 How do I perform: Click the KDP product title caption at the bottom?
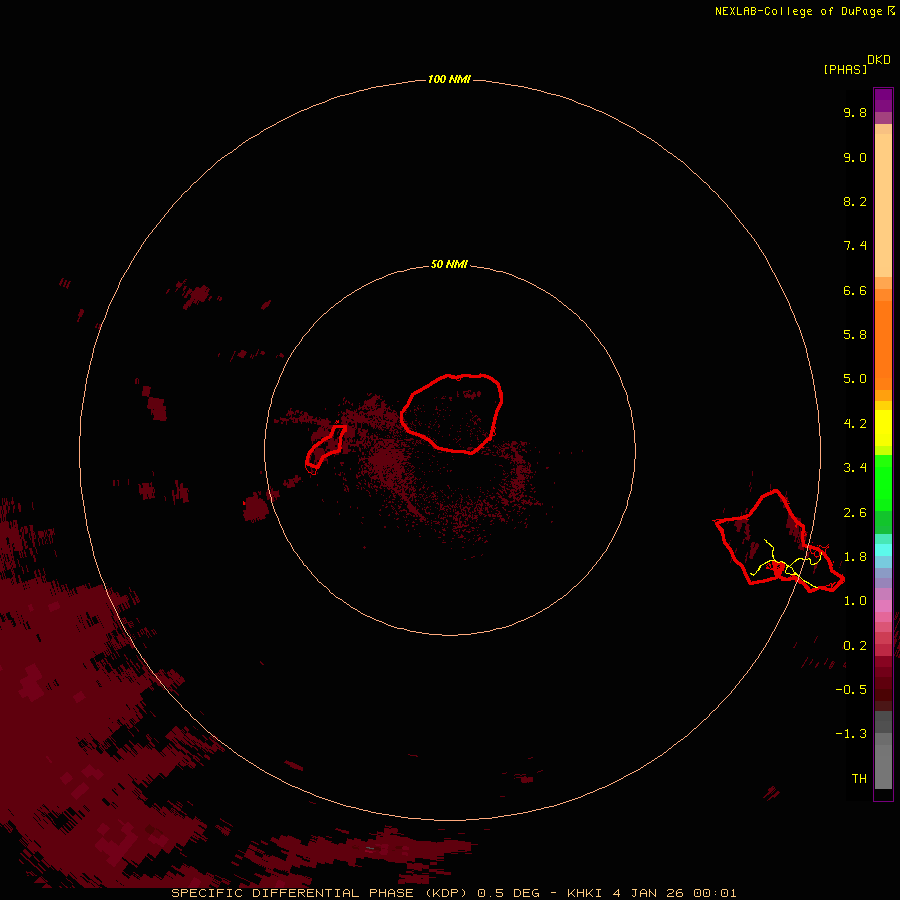(453, 893)
